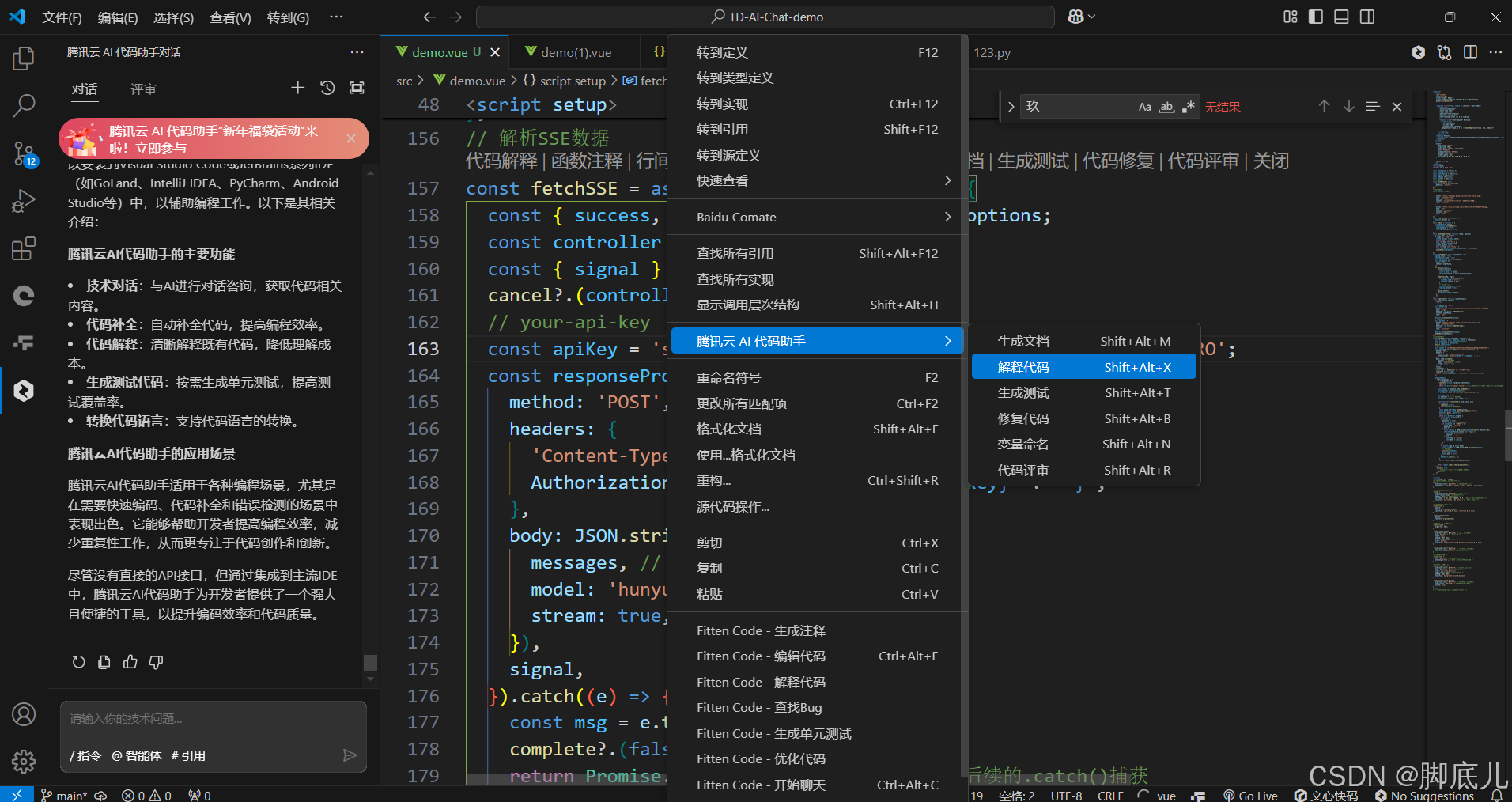Open the Extensions view
This screenshot has height=802, width=1512.
(x=24, y=248)
